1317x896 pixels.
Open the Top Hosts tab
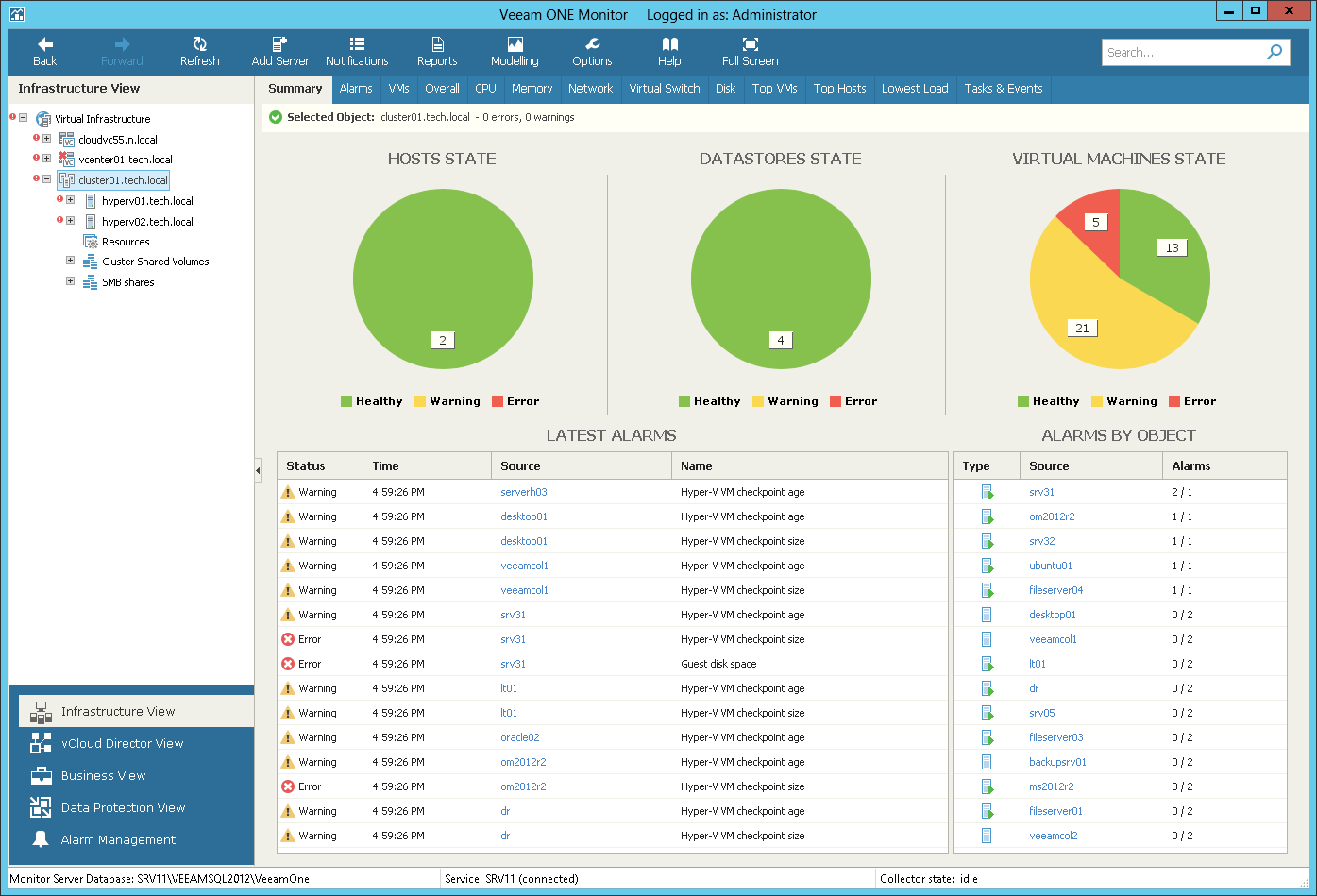839,89
